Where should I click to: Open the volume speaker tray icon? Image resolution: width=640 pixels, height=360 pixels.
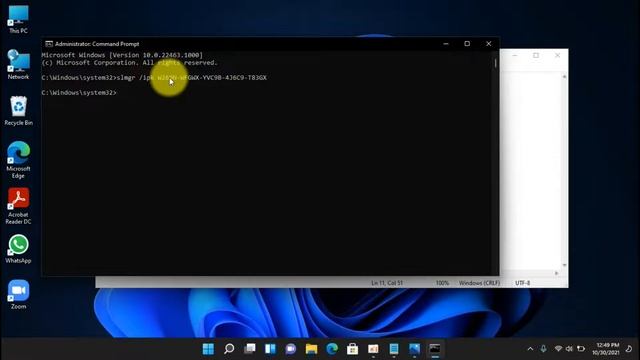click(569, 349)
